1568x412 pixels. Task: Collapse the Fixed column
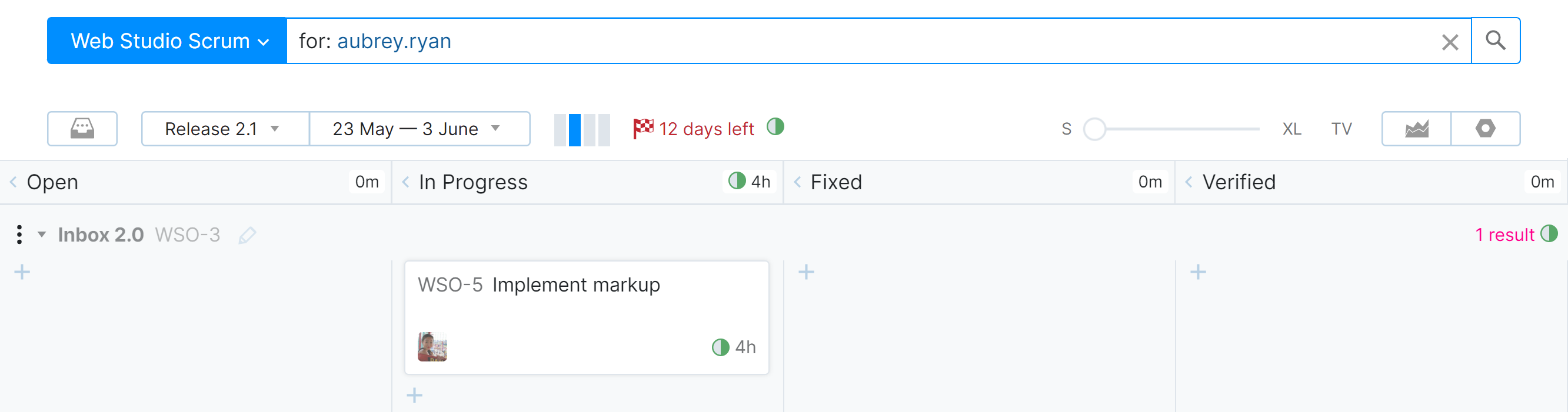click(x=797, y=182)
